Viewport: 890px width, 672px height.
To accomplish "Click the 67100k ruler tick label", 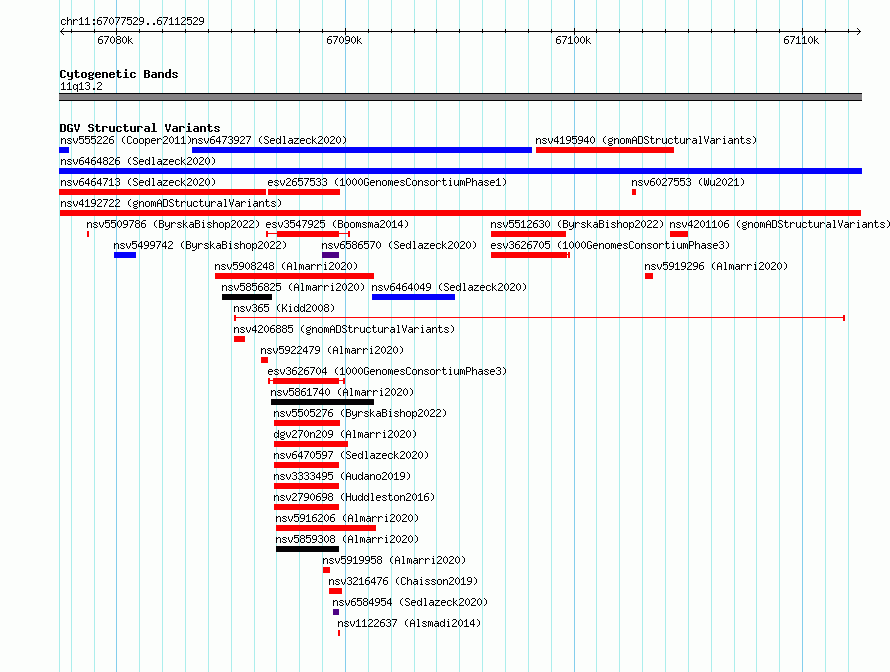I will (573, 40).
